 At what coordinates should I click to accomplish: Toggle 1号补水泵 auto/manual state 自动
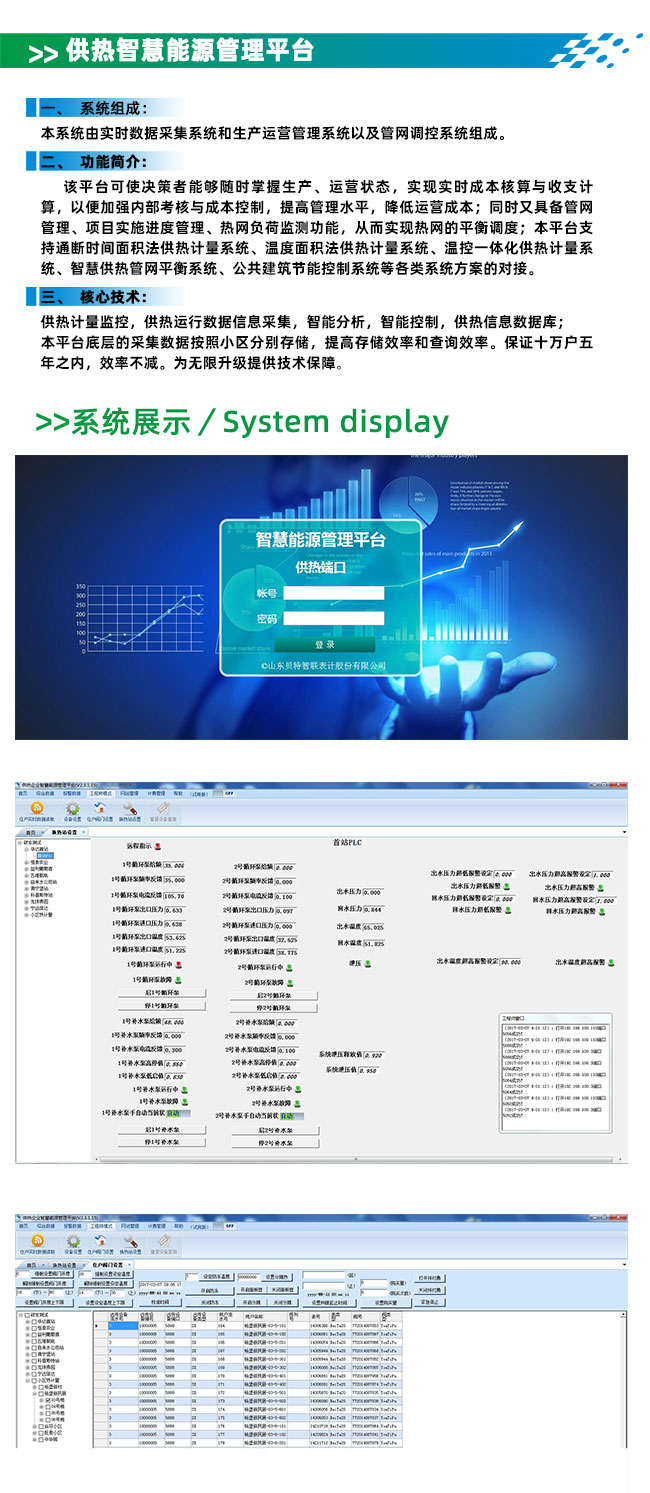pos(173,1112)
